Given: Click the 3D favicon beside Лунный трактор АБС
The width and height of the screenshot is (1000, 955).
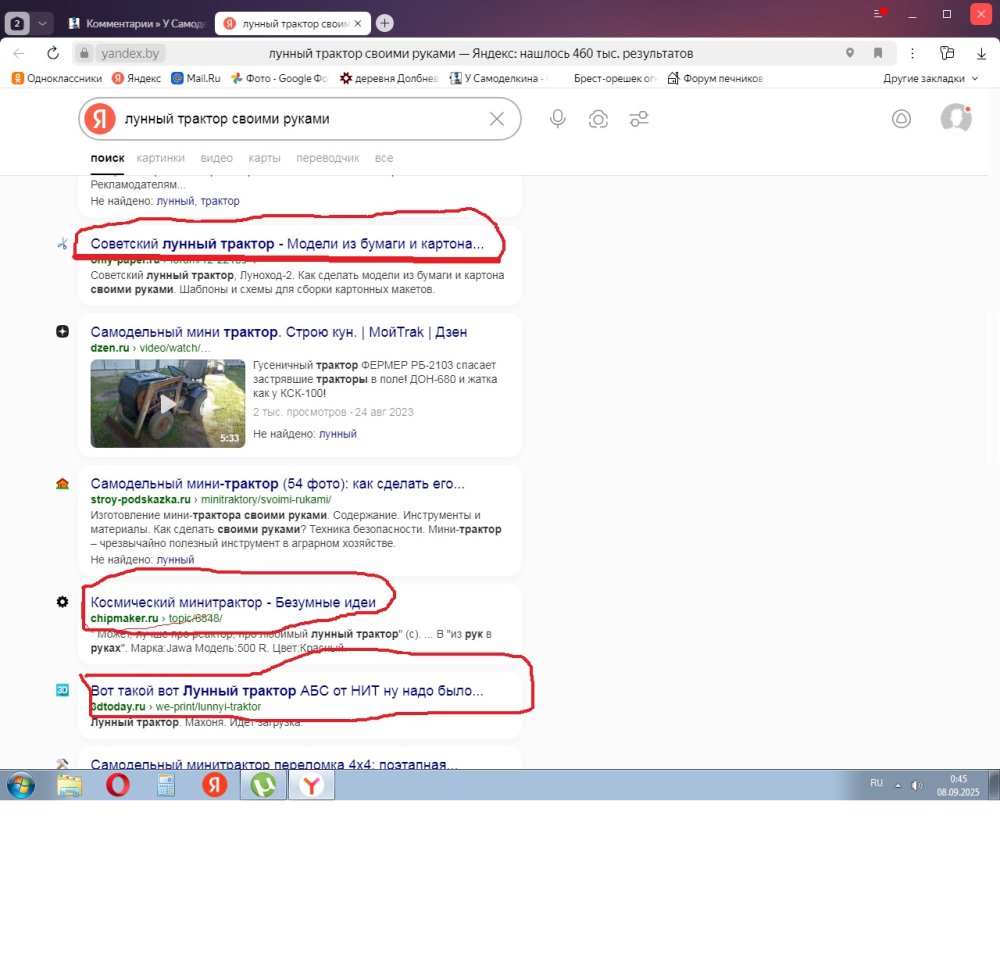Looking at the screenshot, I should coord(62,690).
